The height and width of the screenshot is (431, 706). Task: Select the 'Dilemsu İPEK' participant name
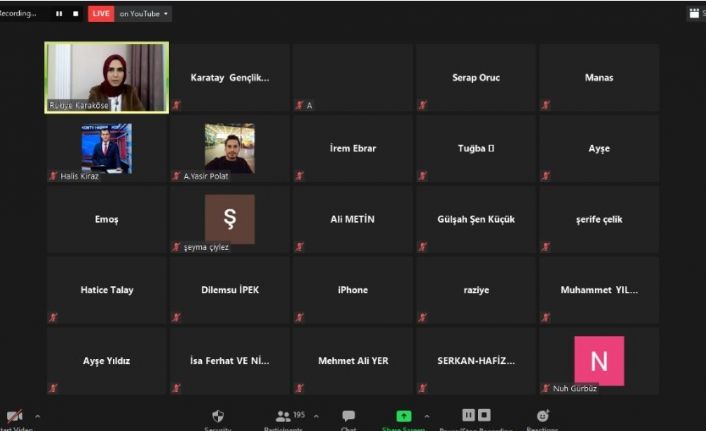(x=230, y=290)
